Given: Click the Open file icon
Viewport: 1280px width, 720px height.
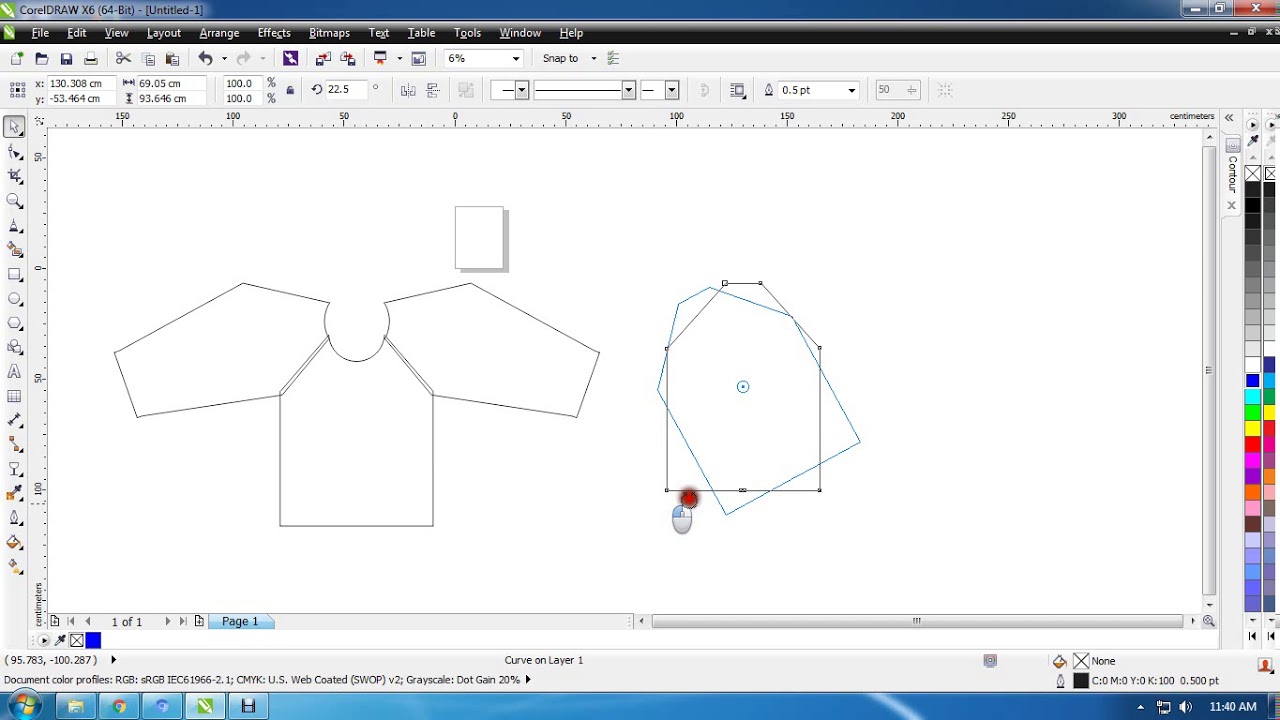Looking at the screenshot, I should click(42, 59).
